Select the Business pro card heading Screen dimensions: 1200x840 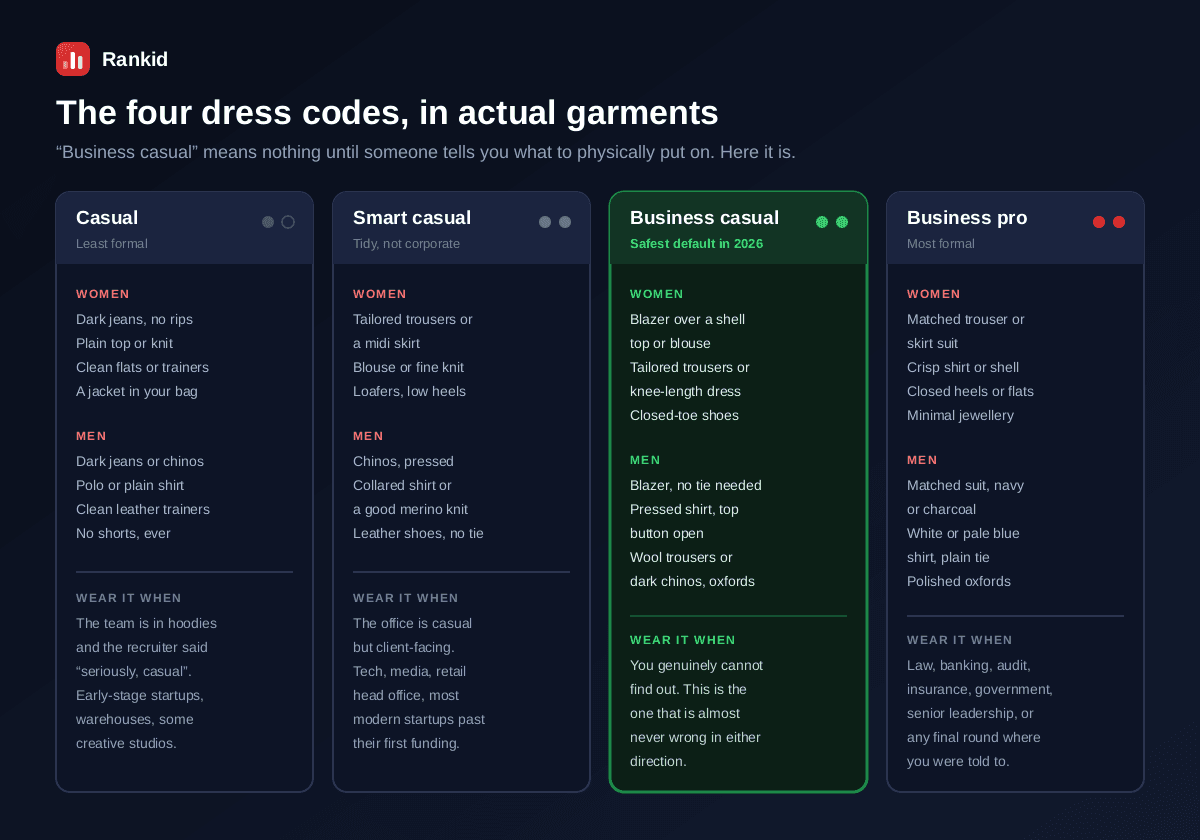(x=967, y=218)
